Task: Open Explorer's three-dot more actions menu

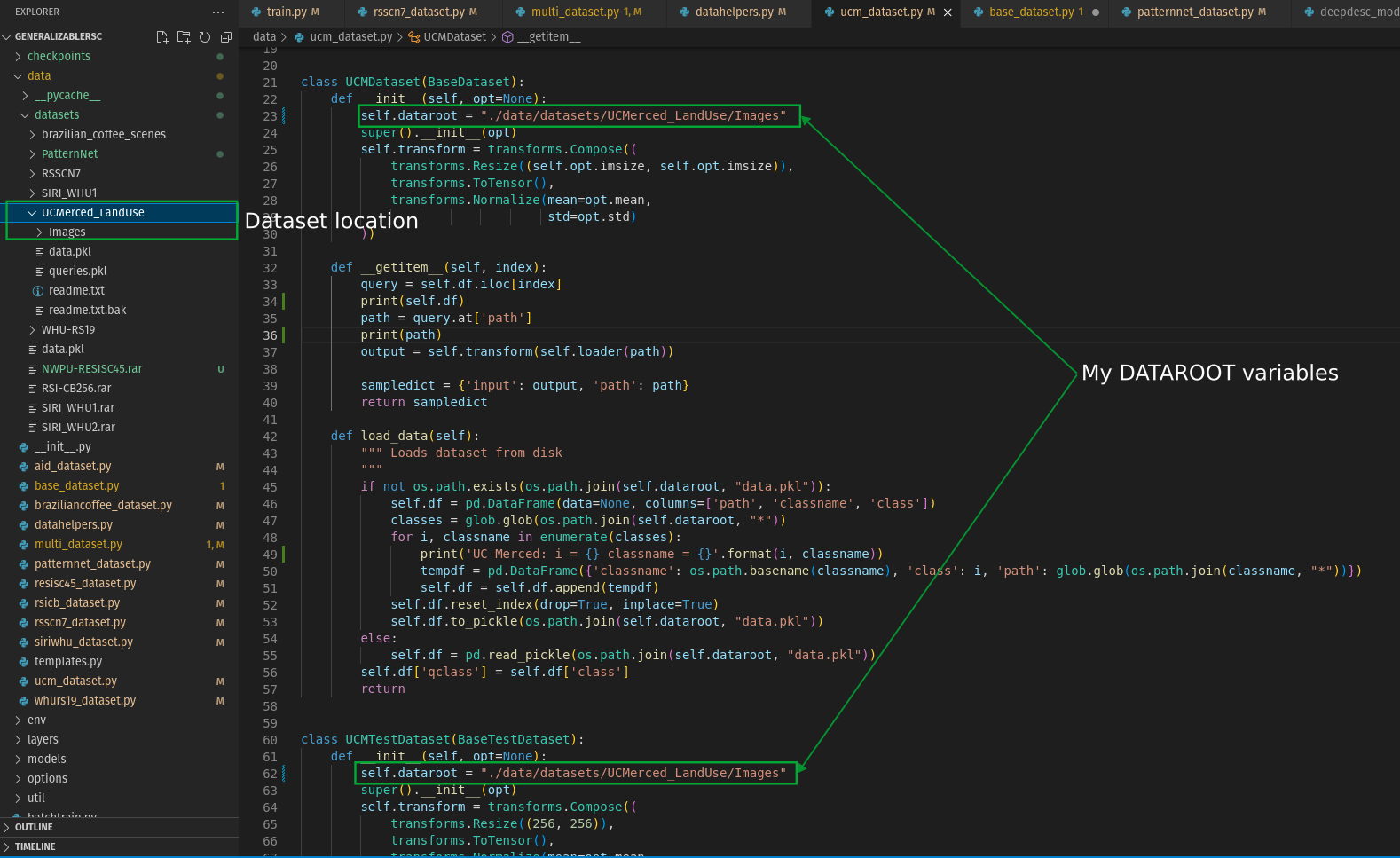Action: pos(218,12)
